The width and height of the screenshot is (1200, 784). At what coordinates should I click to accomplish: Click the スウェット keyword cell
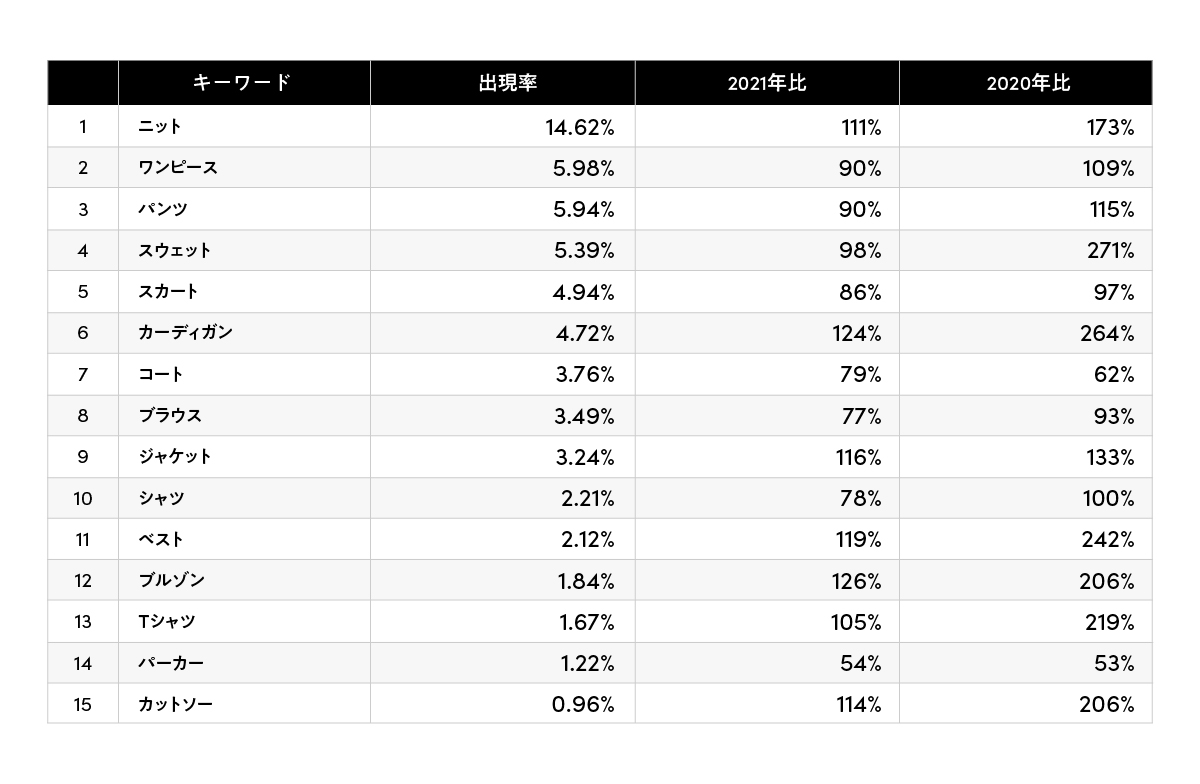(x=175, y=251)
